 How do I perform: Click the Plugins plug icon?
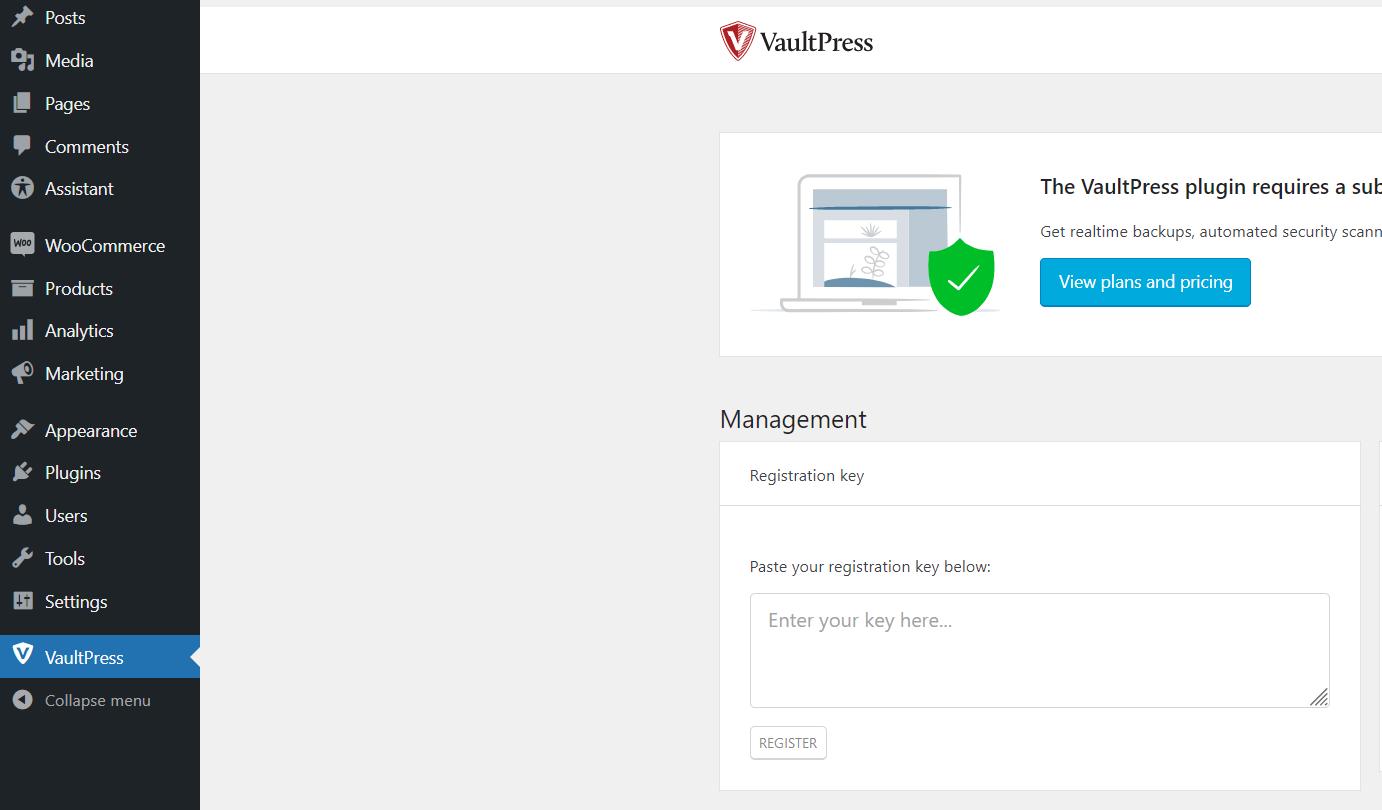(x=22, y=473)
